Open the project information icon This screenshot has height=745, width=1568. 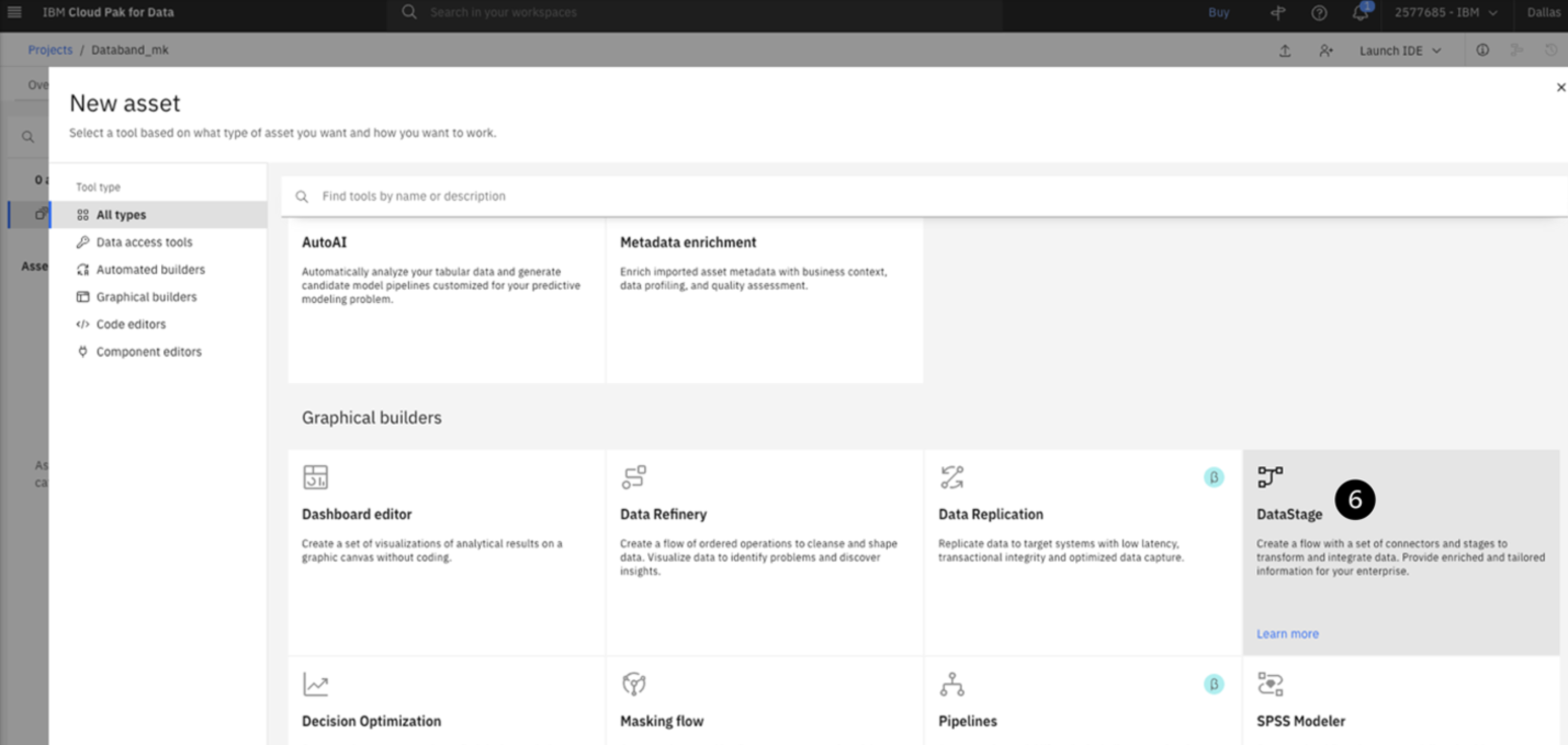click(x=1483, y=50)
